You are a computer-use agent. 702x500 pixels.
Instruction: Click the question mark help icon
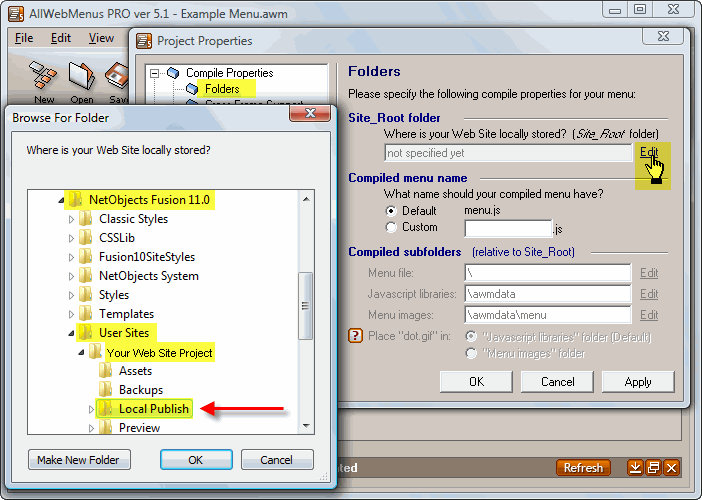click(x=355, y=335)
